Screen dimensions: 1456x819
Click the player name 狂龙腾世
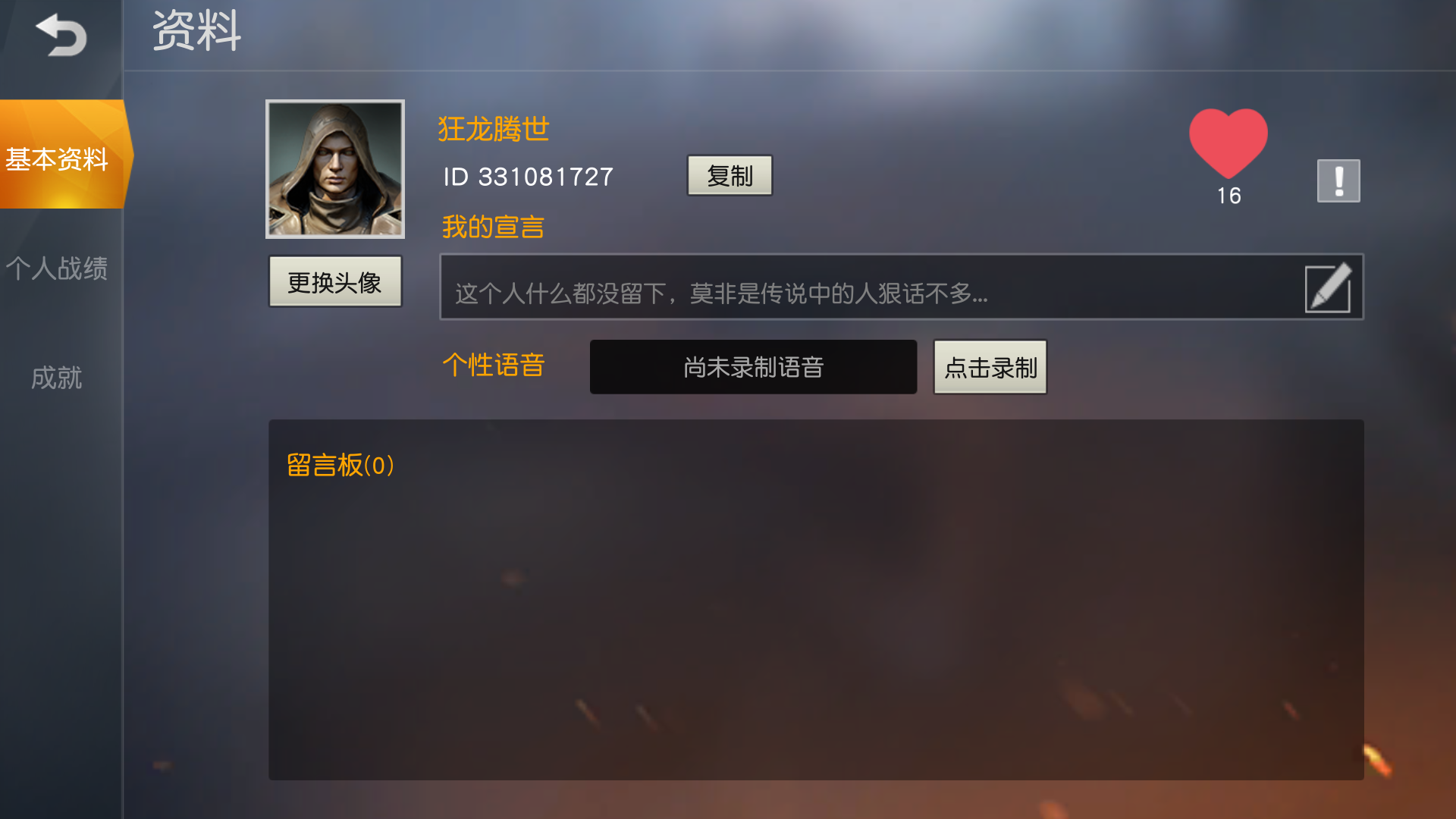494,129
